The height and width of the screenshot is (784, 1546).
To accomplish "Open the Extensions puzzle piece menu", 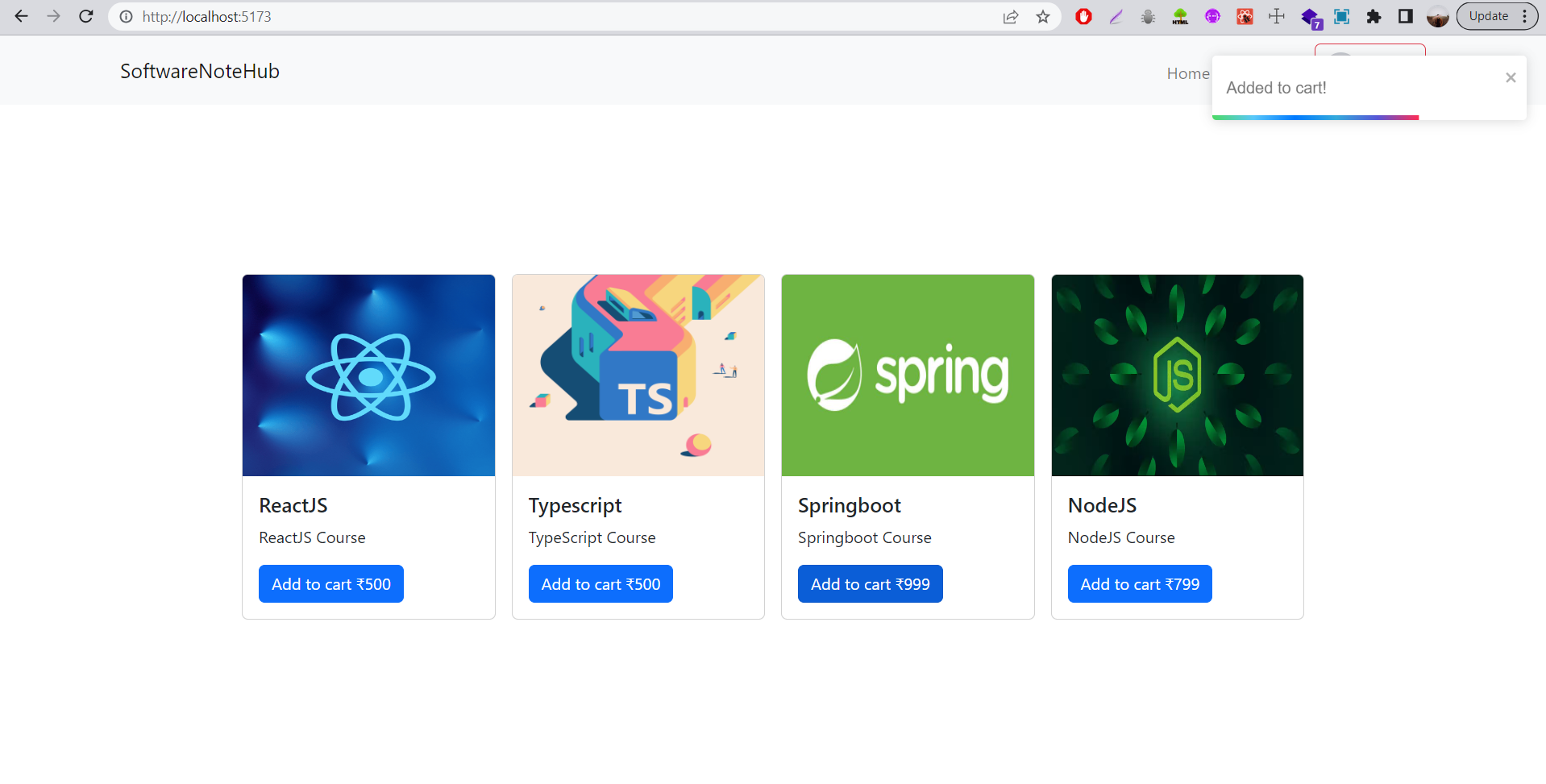I will coord(1374,16).
